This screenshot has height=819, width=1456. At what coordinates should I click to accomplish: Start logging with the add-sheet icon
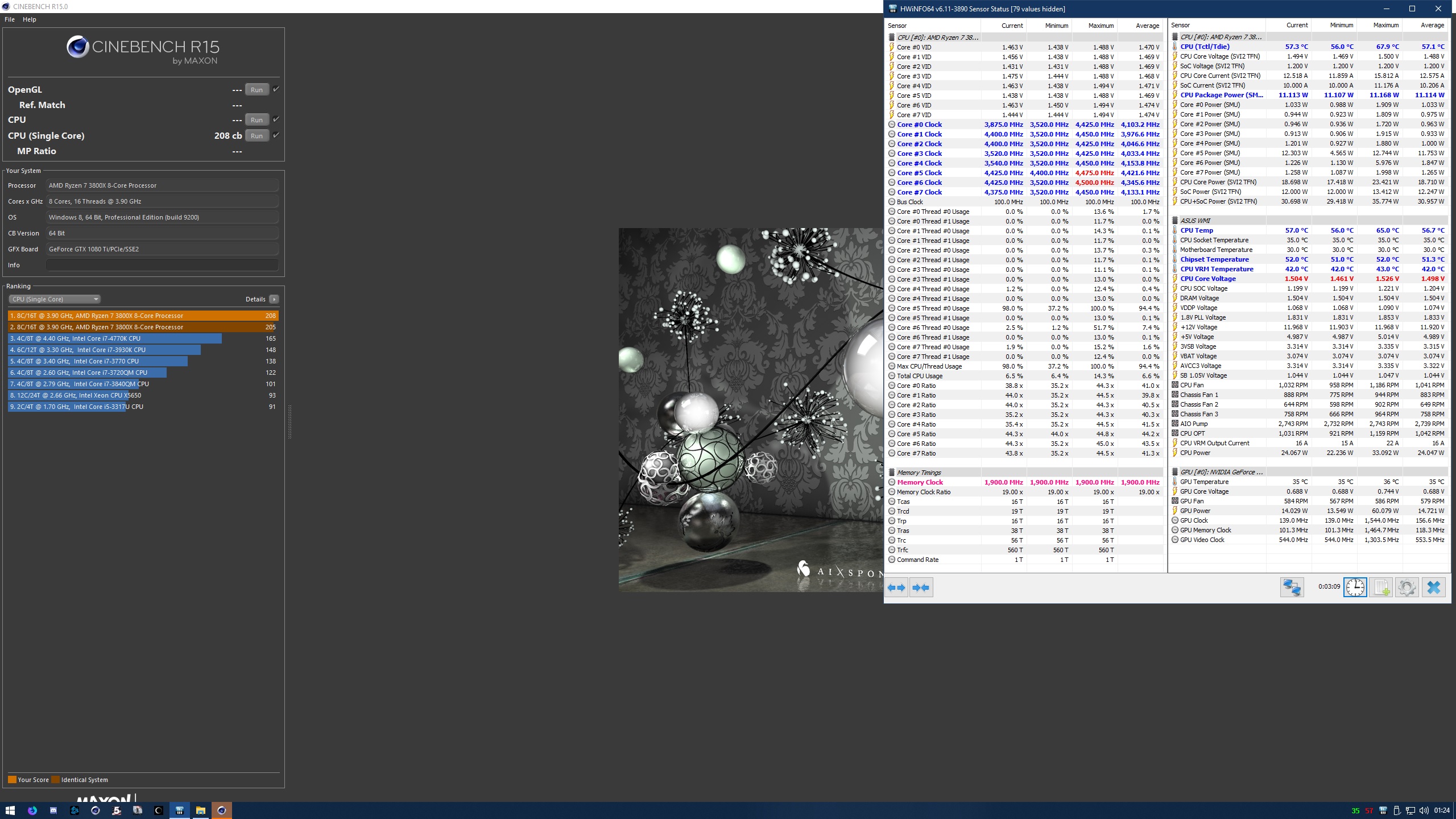(1381, 588)
